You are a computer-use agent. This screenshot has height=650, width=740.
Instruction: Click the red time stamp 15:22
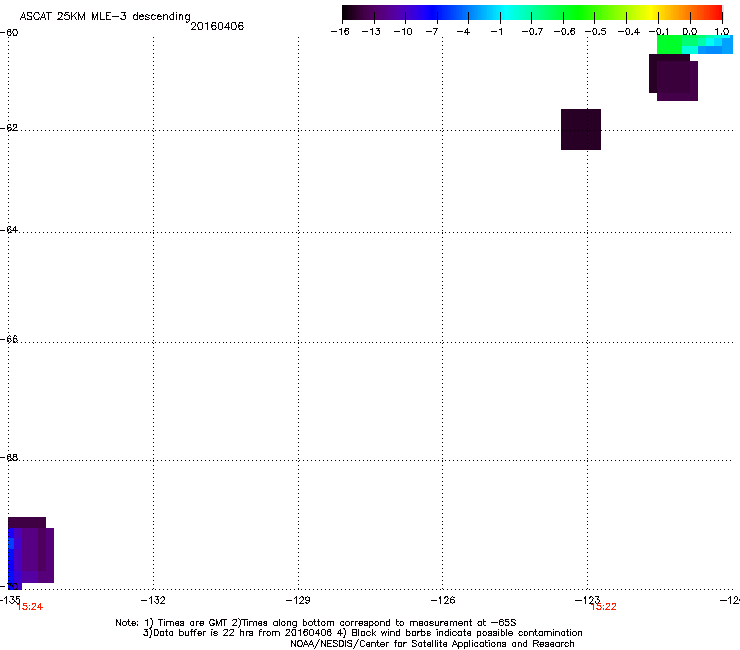[604, 607]
